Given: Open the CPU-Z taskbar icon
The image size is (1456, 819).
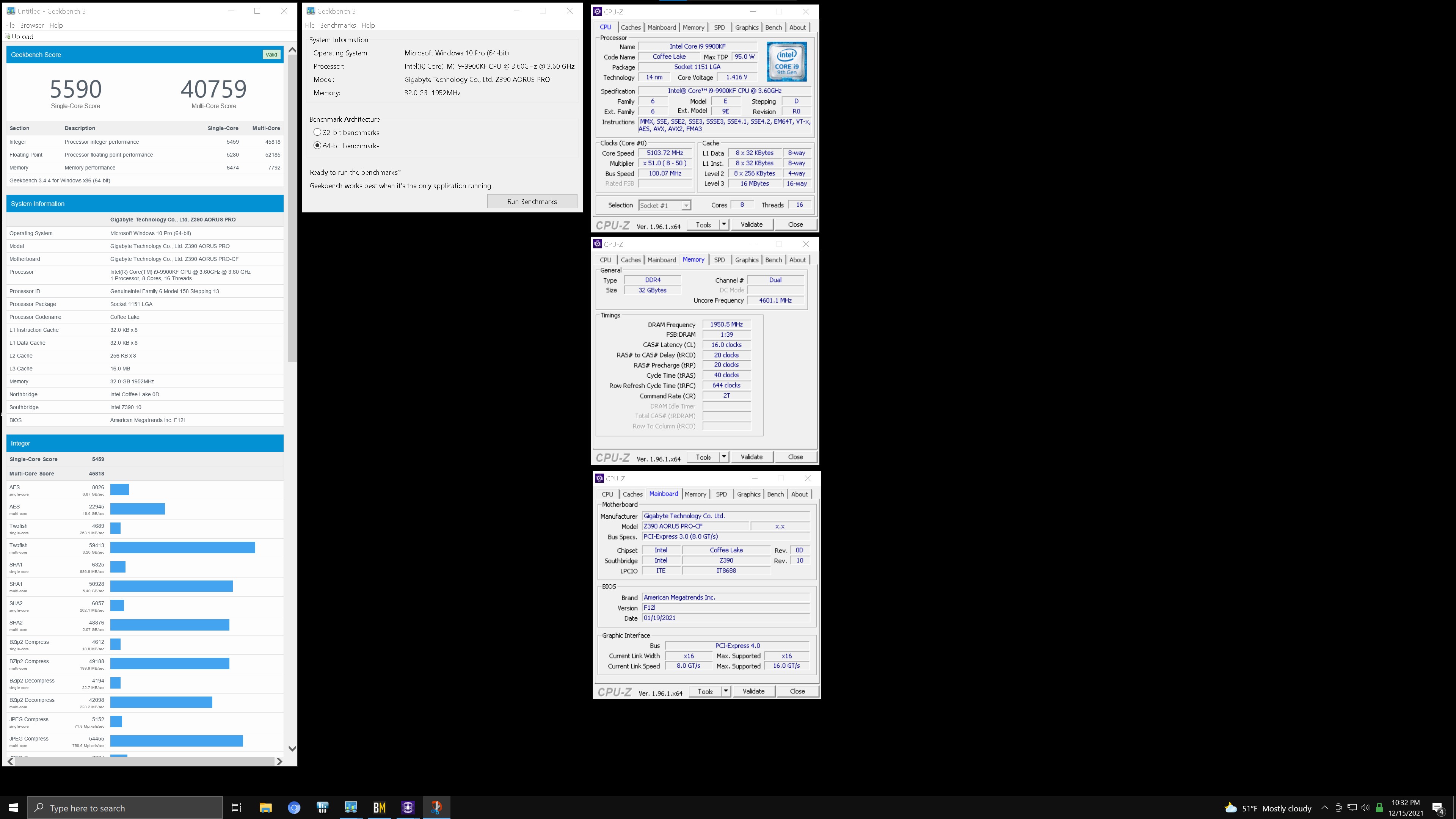Looking at the screenshot, I should (408, 808).
